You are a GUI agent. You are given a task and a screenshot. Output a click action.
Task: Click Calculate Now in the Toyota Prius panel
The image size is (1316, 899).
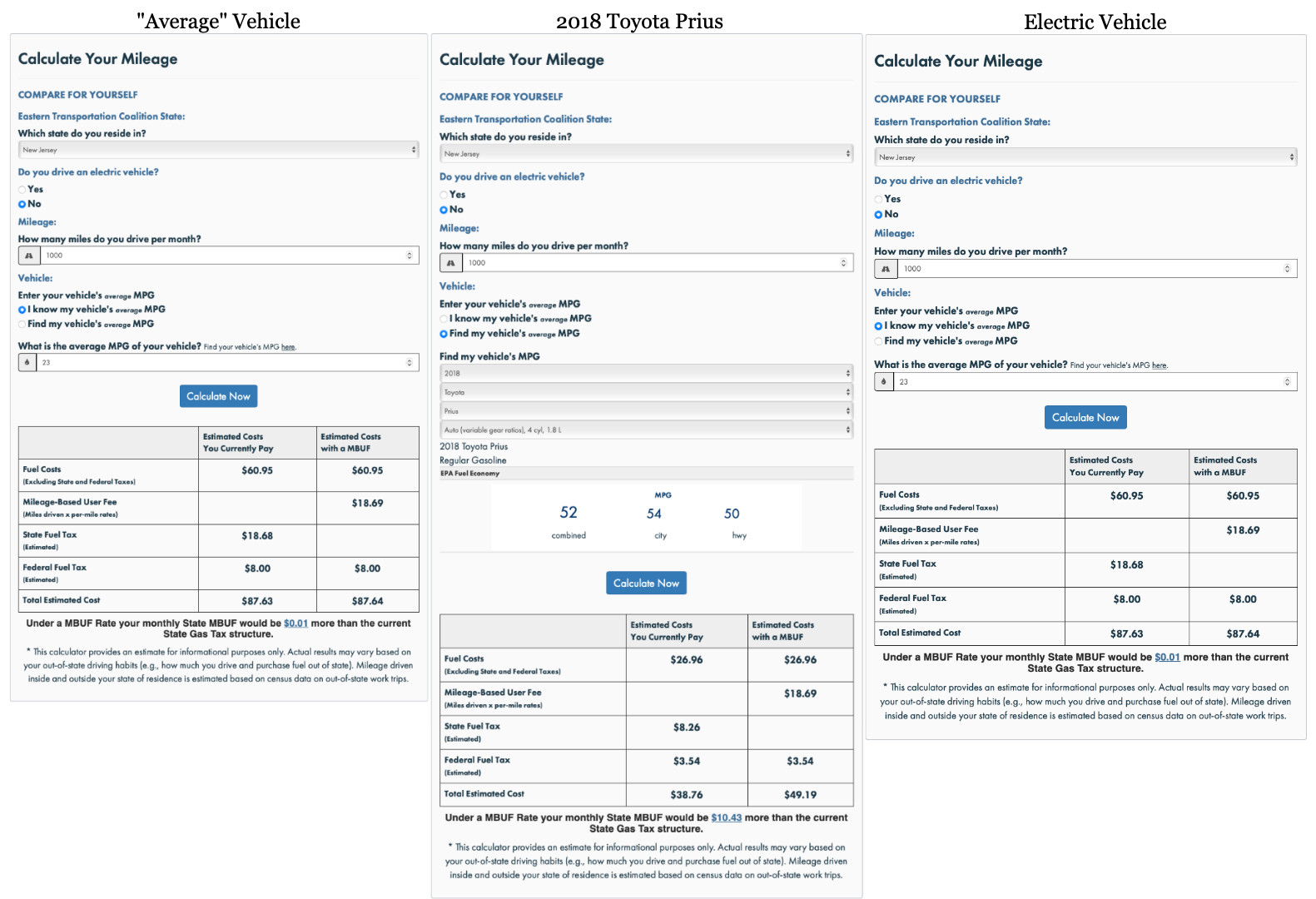(x=646, y=583)
